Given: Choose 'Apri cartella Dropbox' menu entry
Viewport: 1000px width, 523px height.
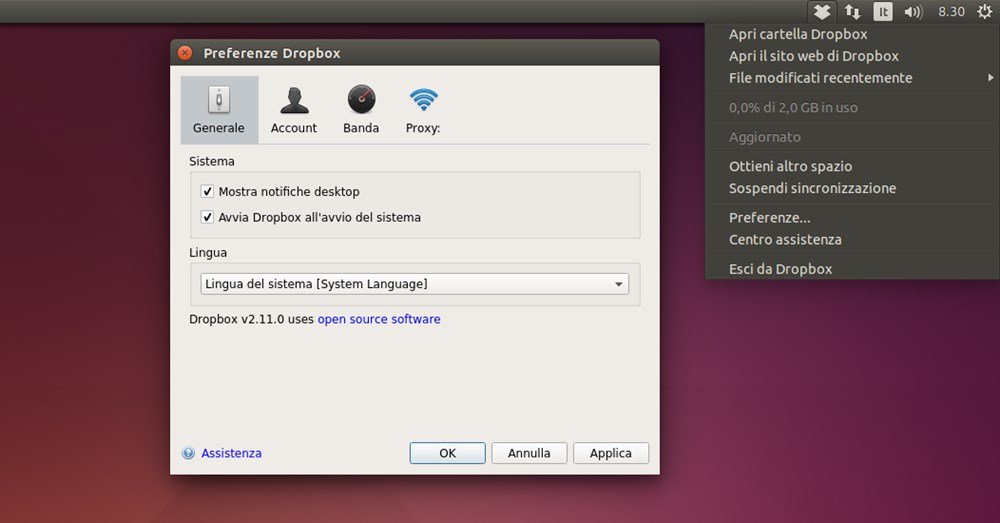Looking at the screenshot, I should (x=798, y=34).
